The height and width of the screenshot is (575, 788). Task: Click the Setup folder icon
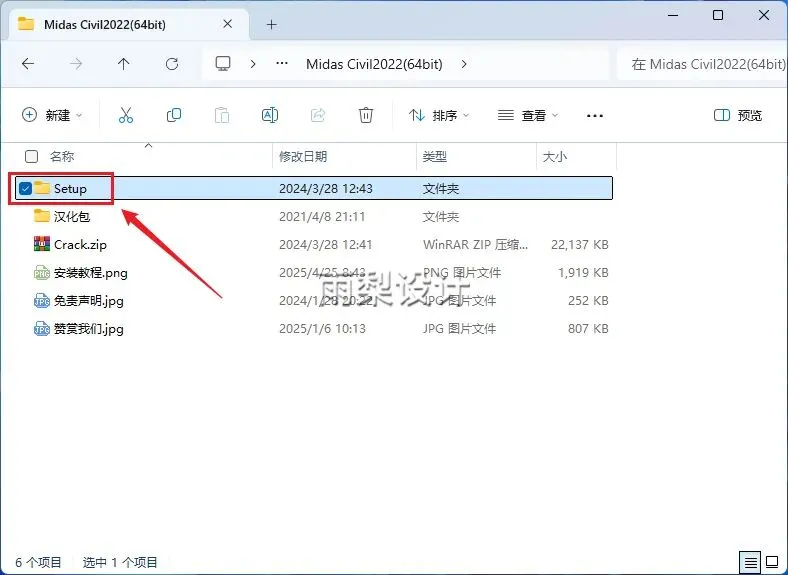42,188
